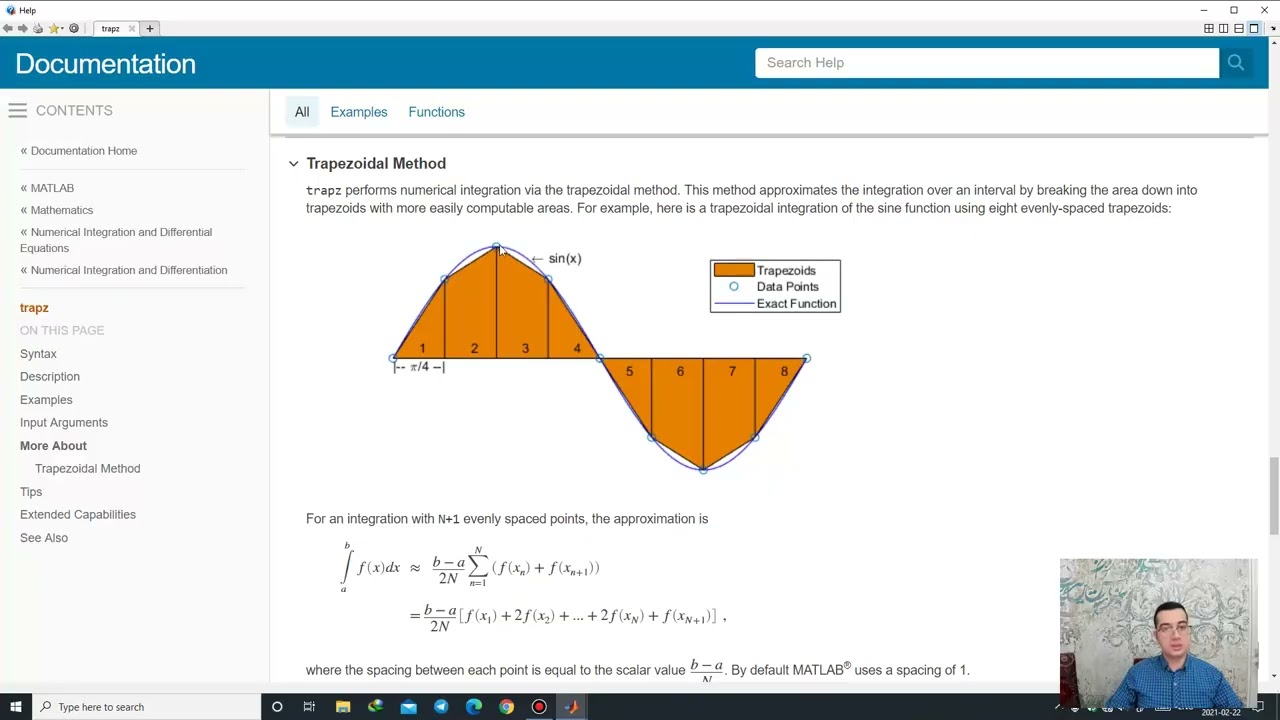Screen dimensions: 1280x720
Task: Select the trapz tab
Action: click(x=110, y=29)
